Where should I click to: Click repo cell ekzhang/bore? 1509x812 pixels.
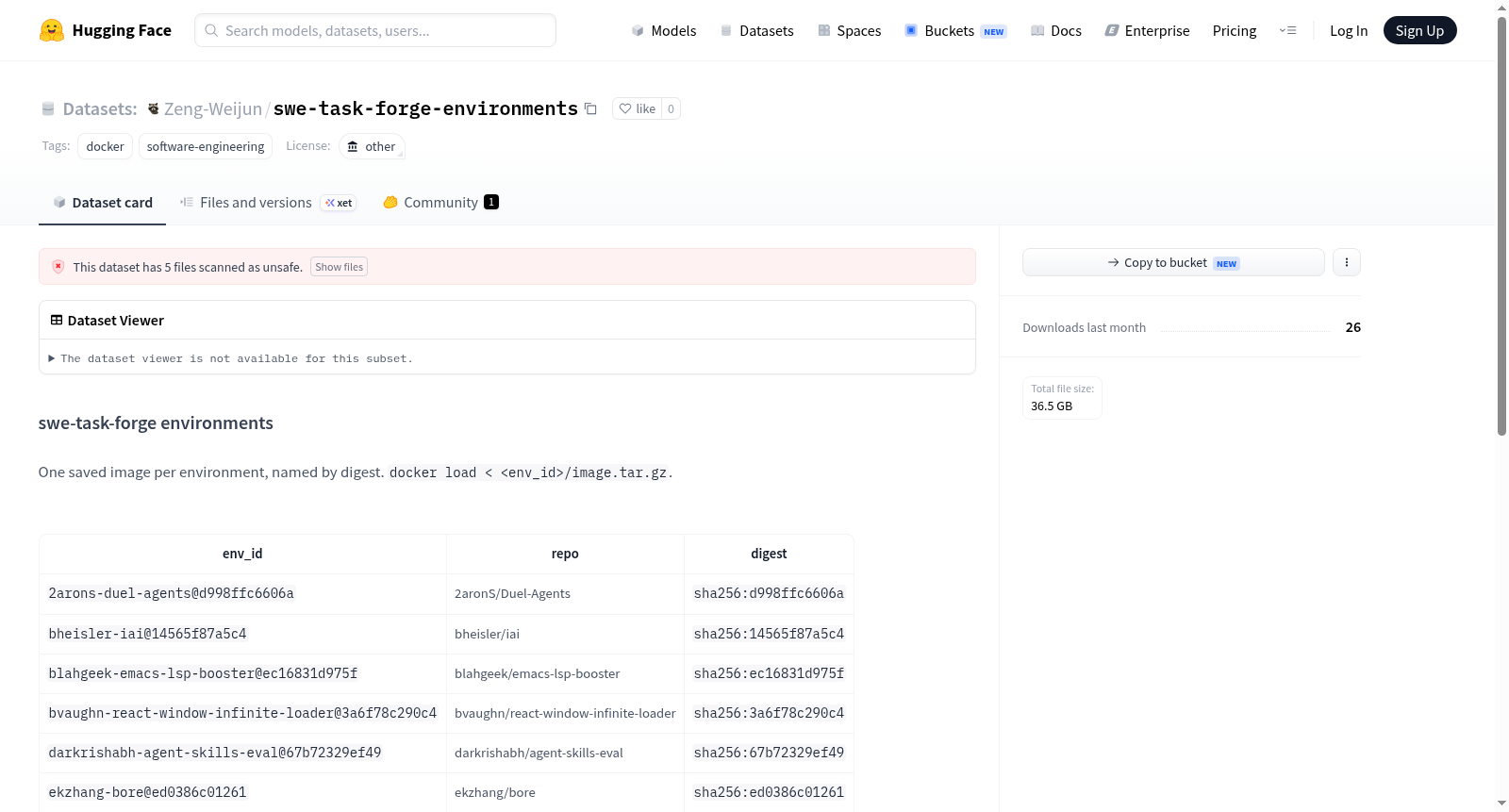coord(494,792)
